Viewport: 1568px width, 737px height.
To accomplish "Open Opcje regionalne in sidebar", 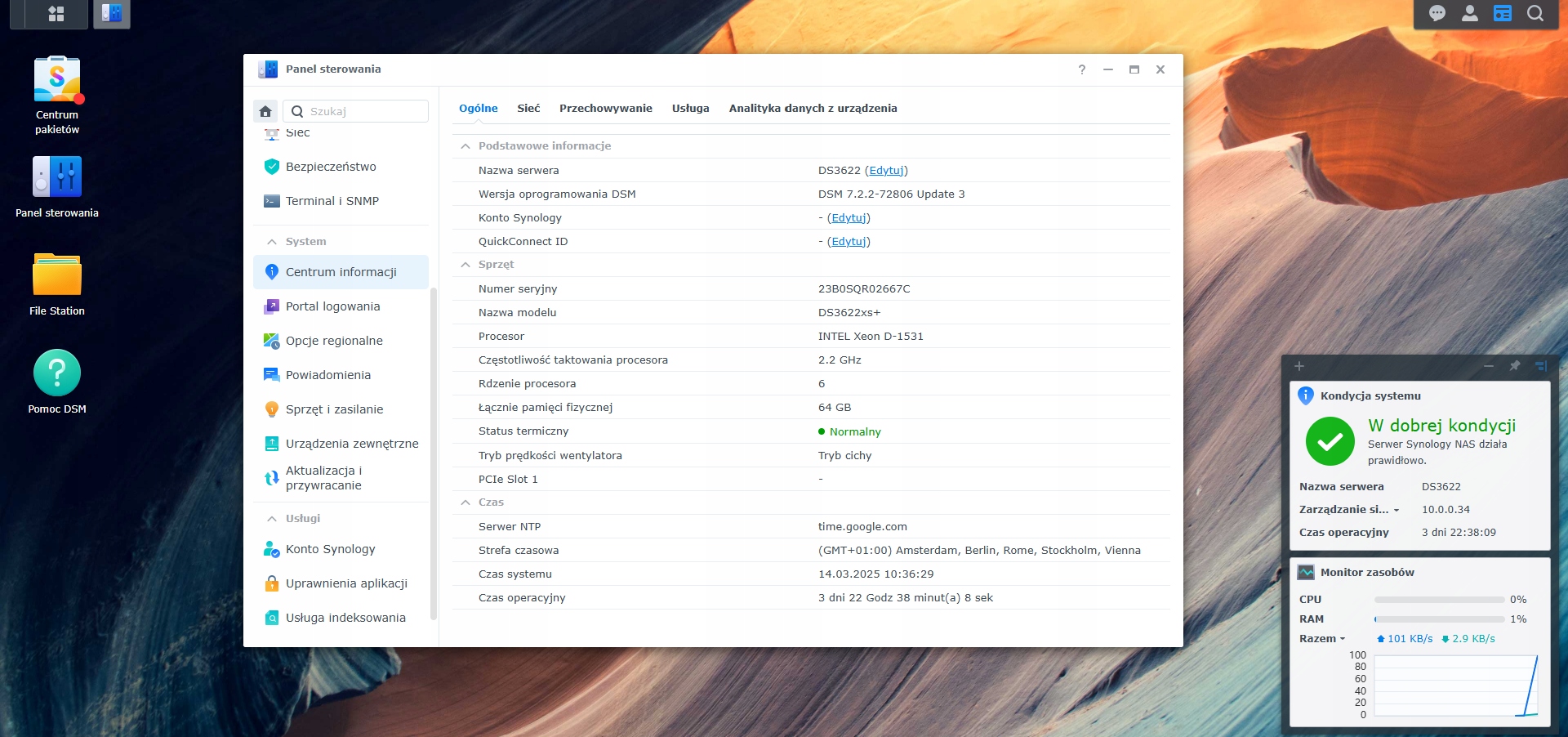I will (341, 341).
